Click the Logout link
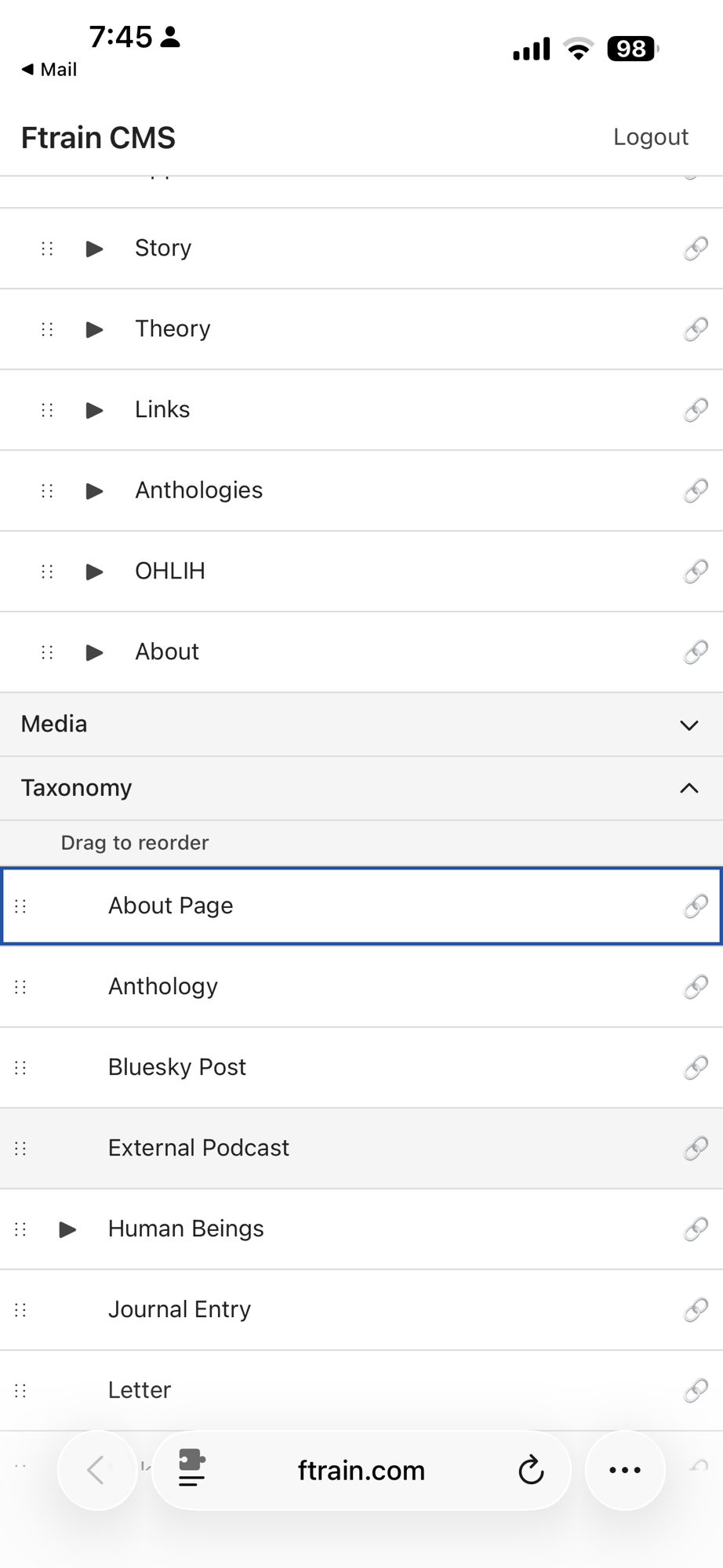Image resolution: width=723 pixels, height=1568 pixels. point(650,137)
